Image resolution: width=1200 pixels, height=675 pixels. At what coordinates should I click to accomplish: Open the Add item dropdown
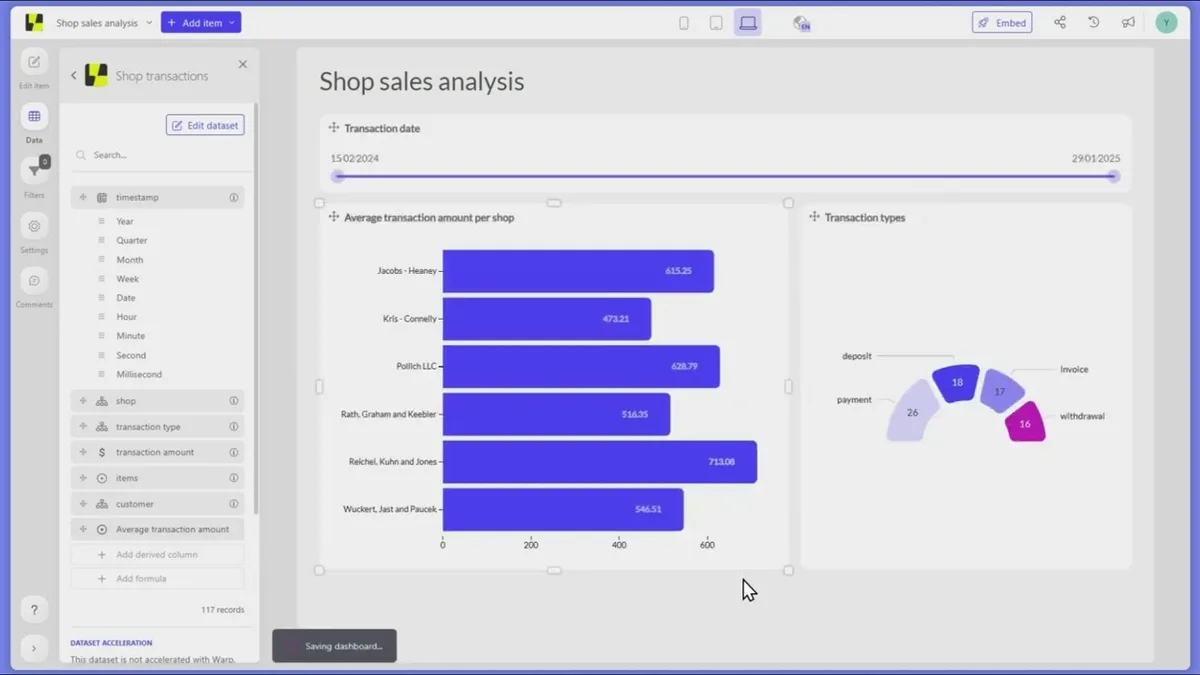[201, 22]
